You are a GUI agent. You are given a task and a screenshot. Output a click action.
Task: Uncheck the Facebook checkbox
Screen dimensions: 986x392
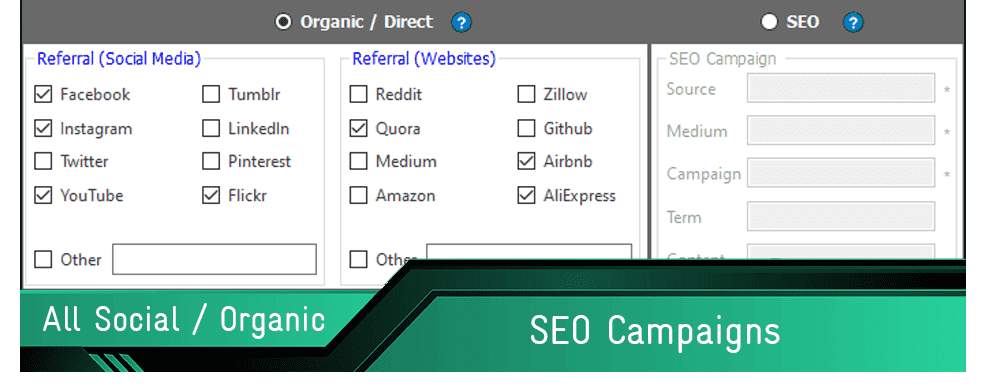coord(43,94)
